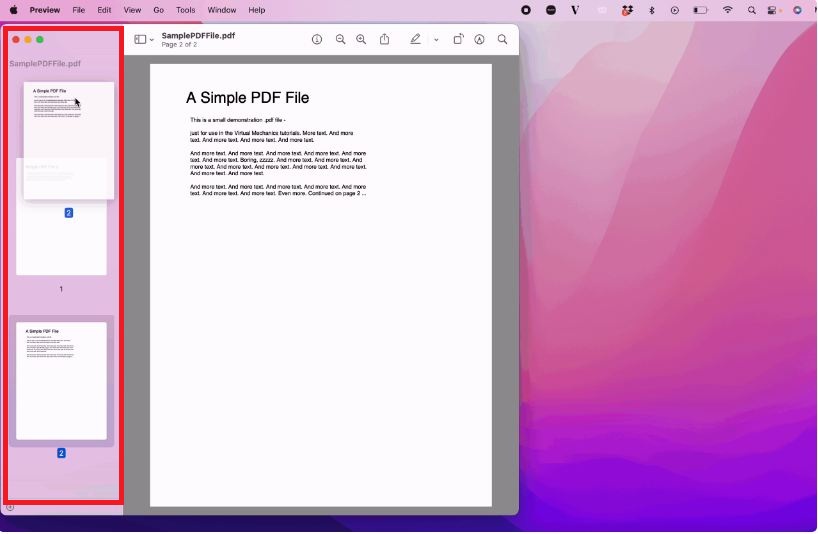The image size is (818, 534).
Task: Click the line "This is a small demonstration .pdf file -"
Action: pos(238,120)
